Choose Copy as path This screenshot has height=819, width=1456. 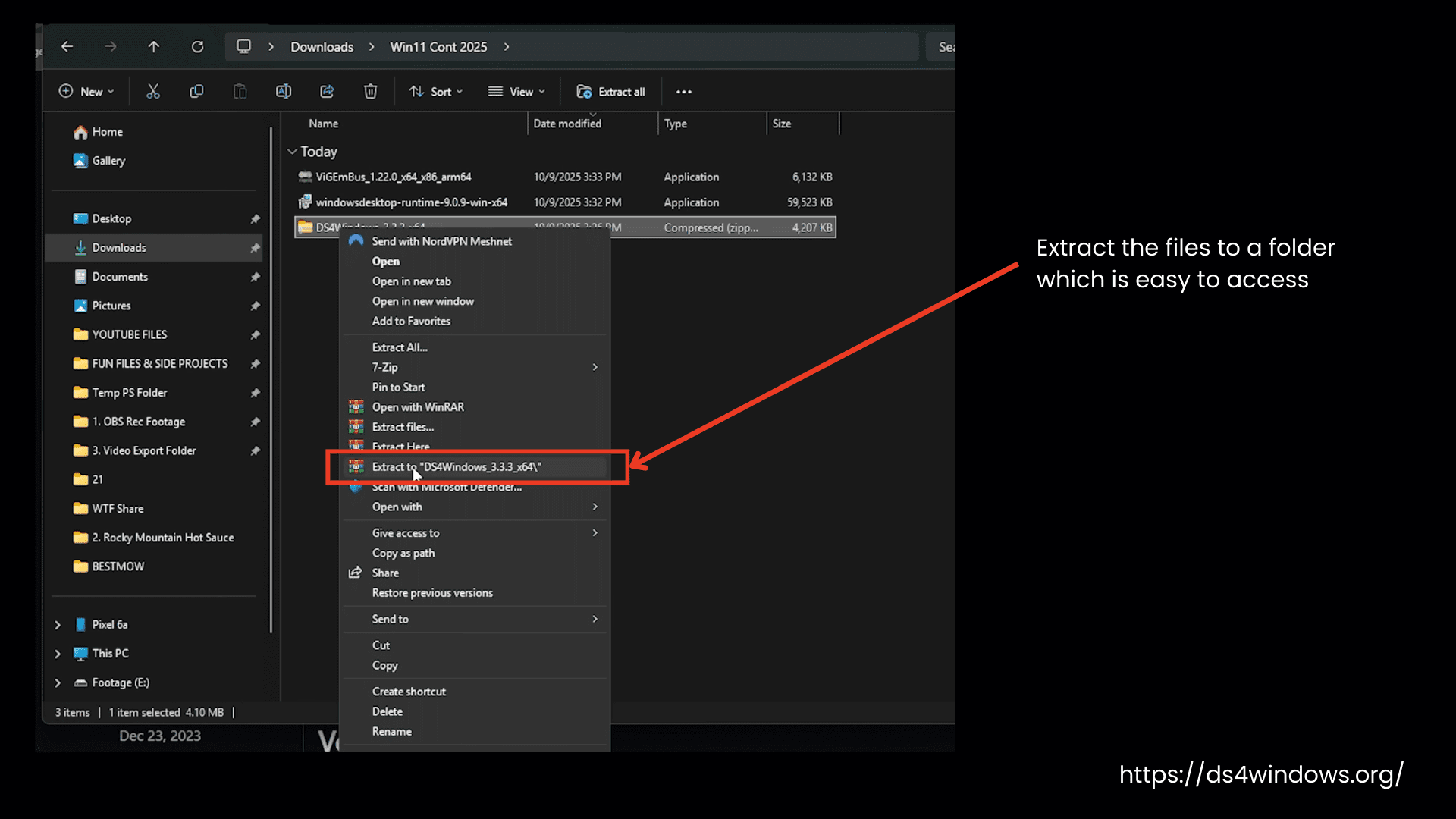[475, 554]
